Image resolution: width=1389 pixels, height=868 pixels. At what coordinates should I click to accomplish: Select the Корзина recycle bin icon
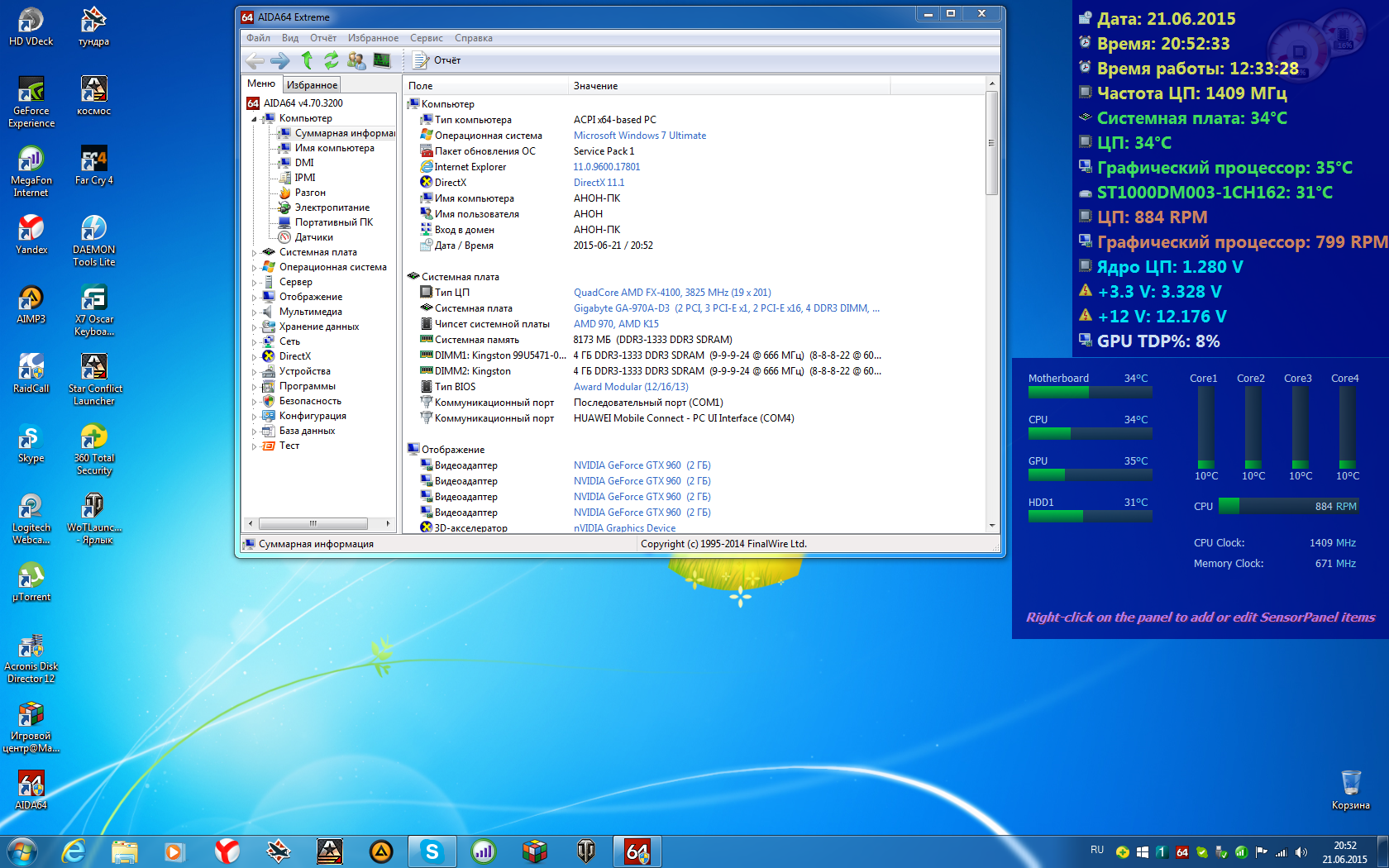pyautogui.click(x=1351, y=791)
